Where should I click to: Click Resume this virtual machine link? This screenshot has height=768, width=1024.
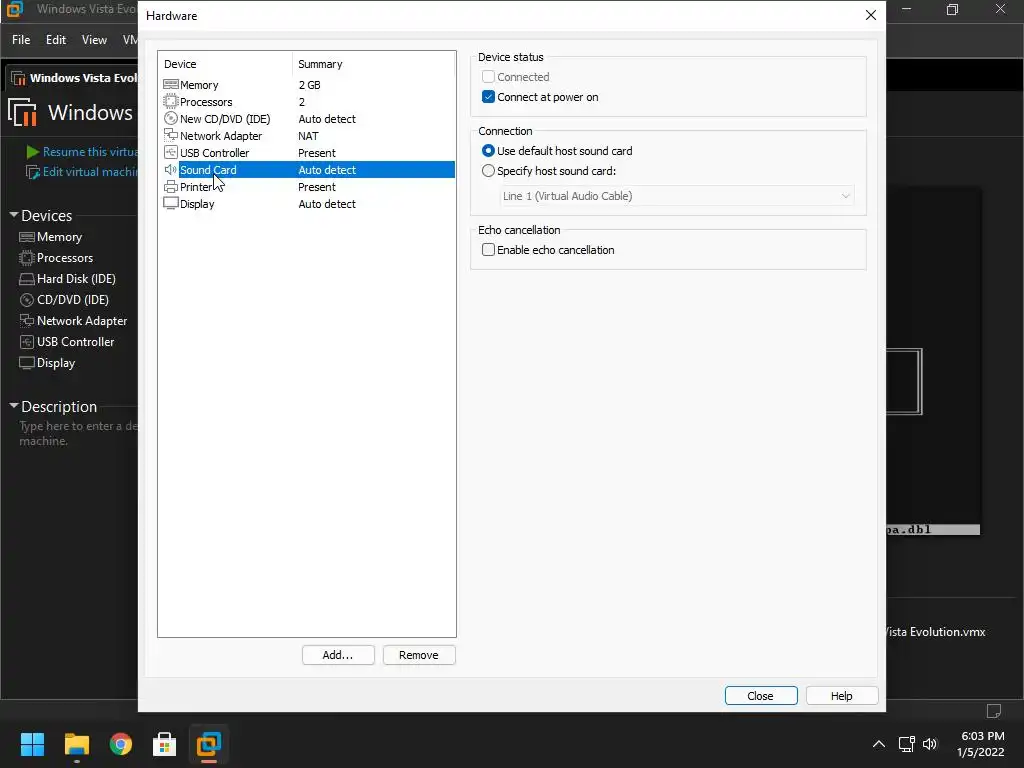point(90,152)
